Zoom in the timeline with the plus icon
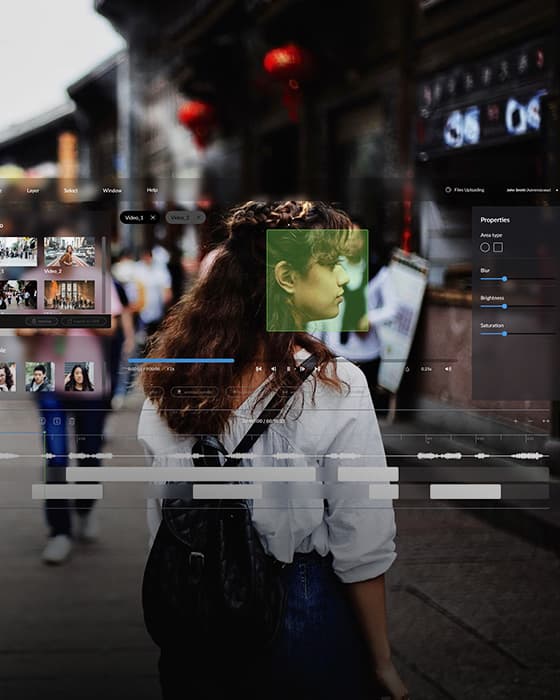Image resolution: width=560 pixels, height=700 pixels. pyautogui.click(x=515, y=421)
